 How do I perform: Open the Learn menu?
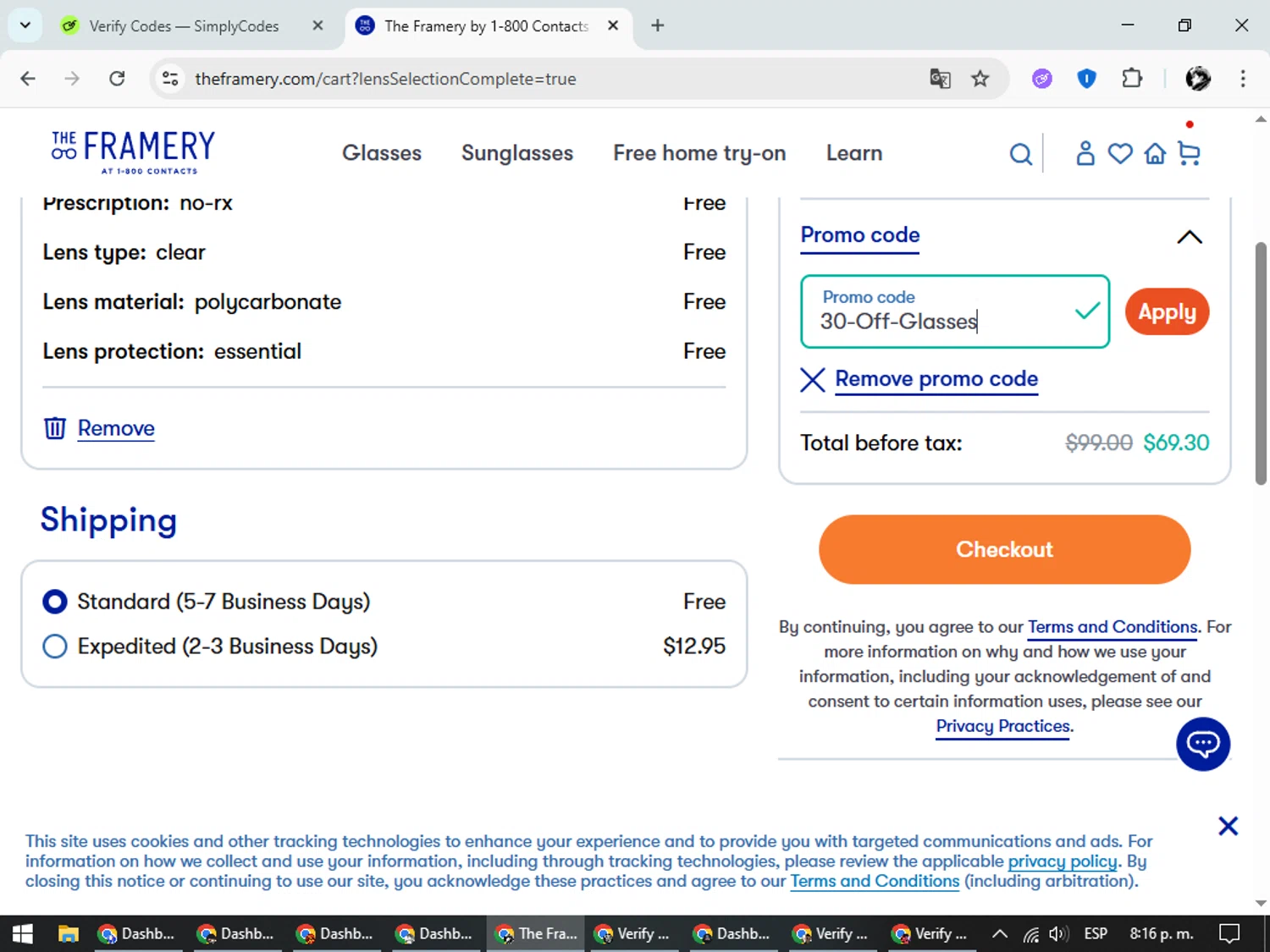point(854,153)
